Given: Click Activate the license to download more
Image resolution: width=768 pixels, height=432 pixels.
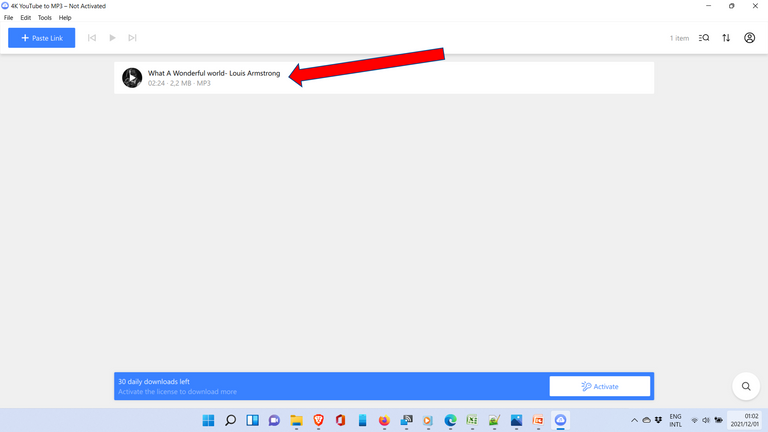Looking at the screenshot, I should coord(177,392).
